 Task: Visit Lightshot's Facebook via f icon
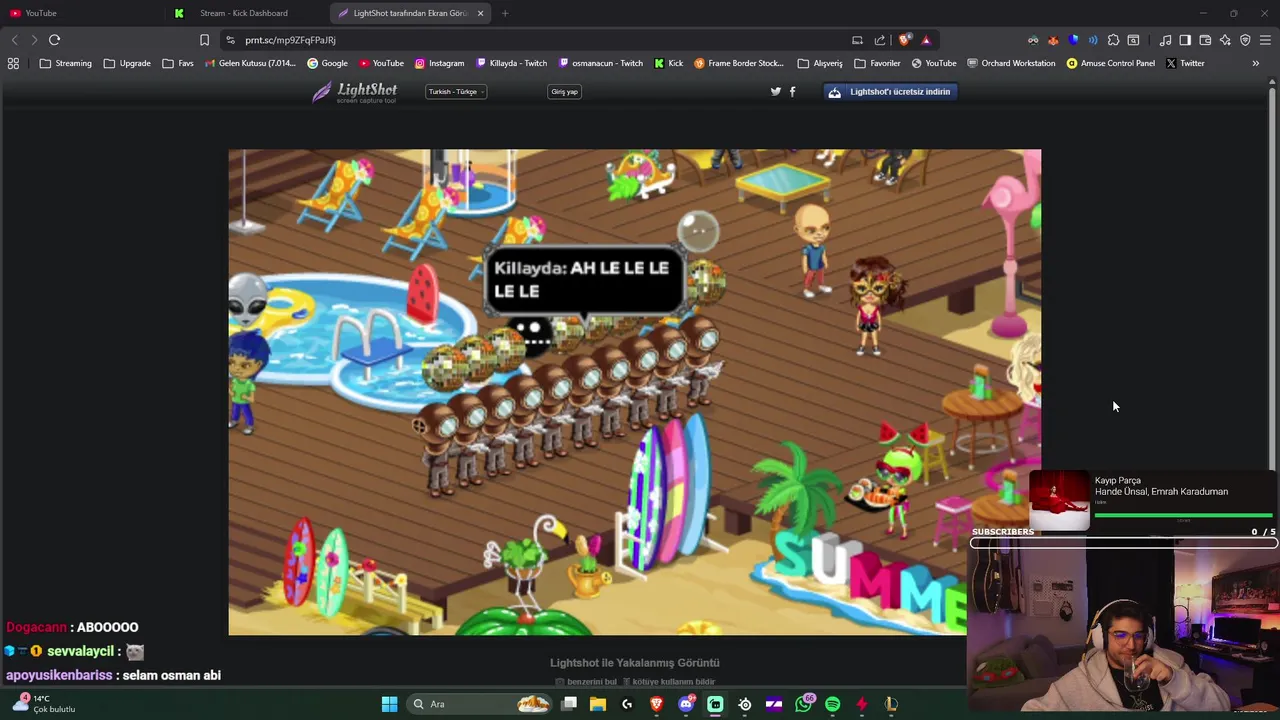(793, 91)
